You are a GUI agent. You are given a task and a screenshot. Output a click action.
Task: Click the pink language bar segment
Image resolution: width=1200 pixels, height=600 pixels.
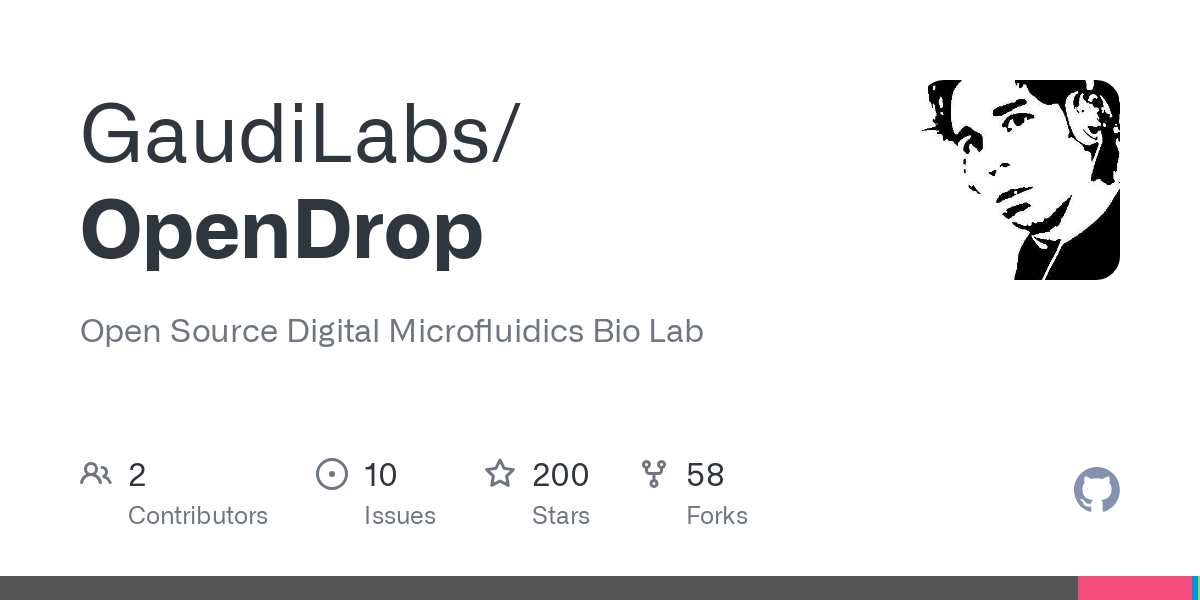(x=1135, y=588)
